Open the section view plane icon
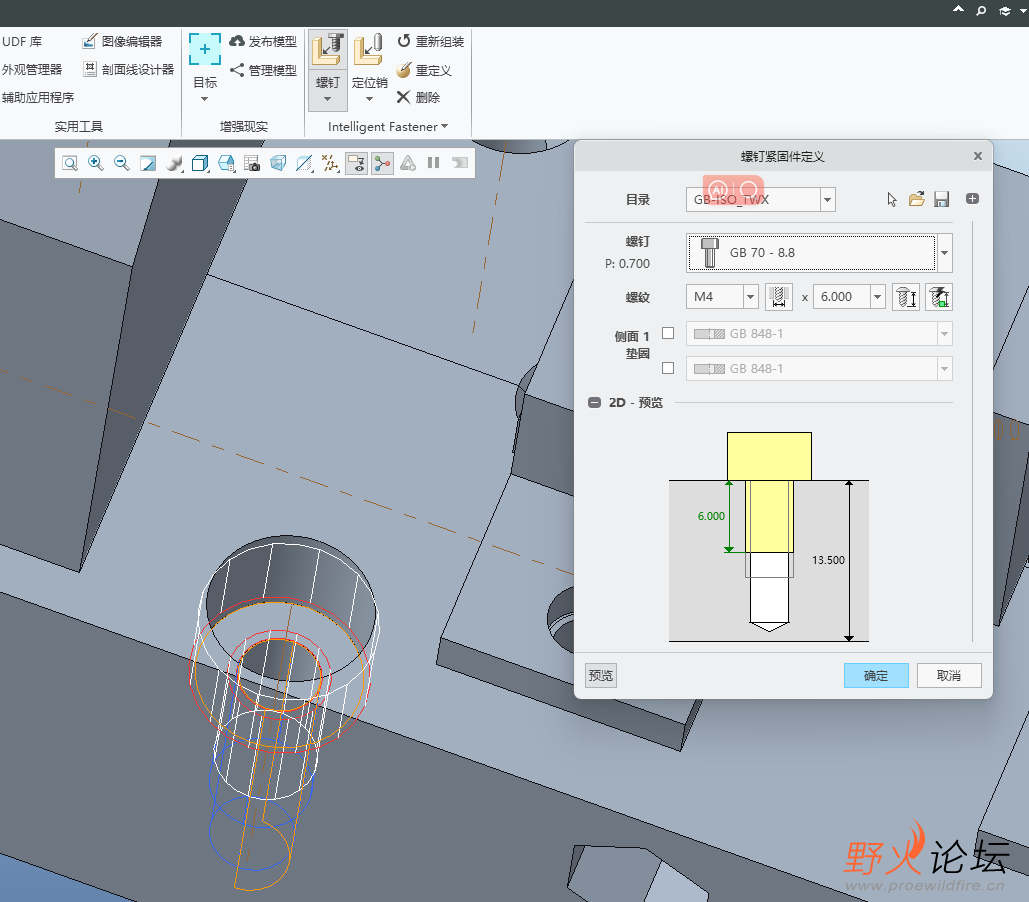 point(304,163)
